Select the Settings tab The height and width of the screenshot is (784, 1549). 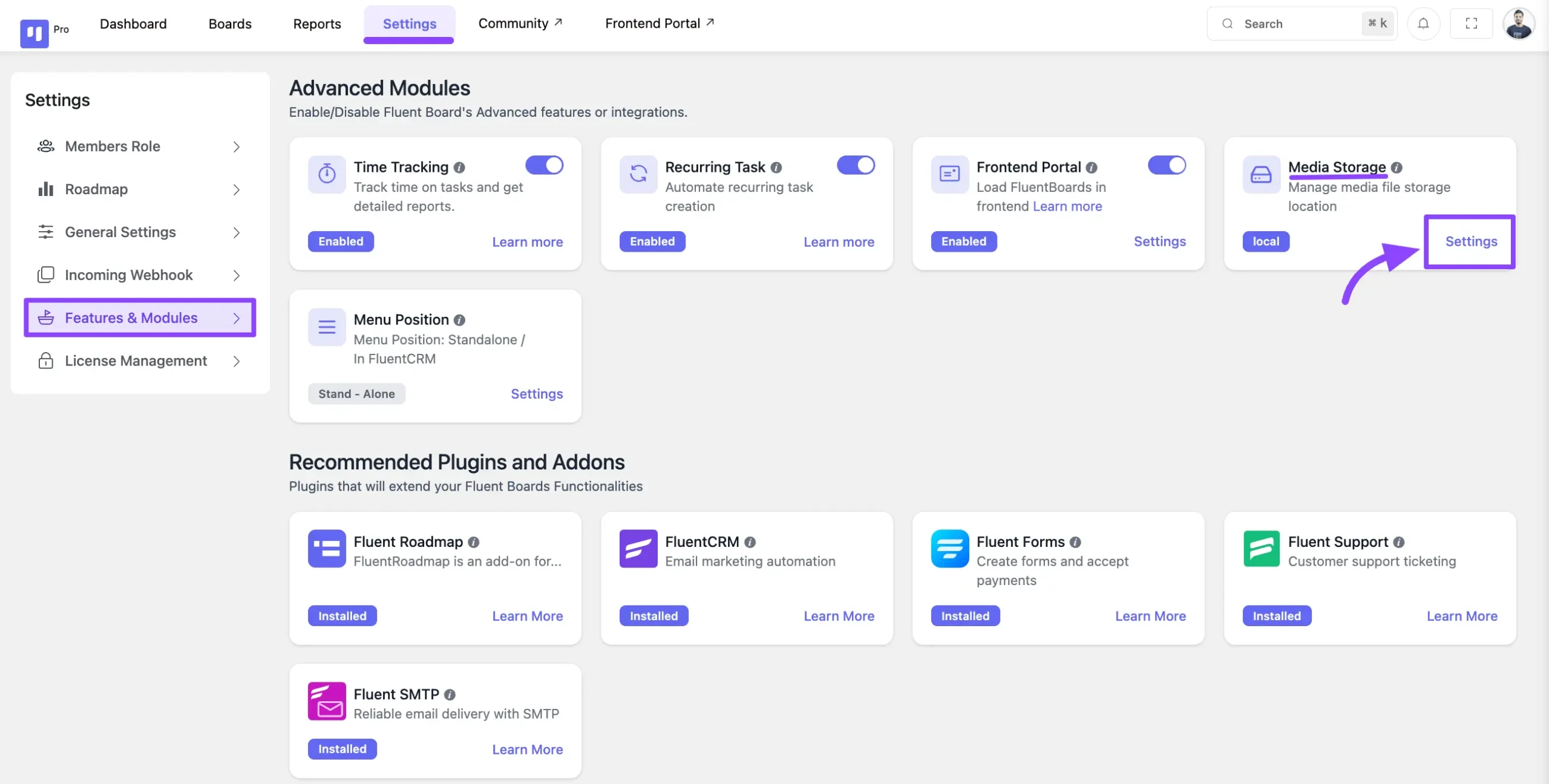click(x=410, y=24)
